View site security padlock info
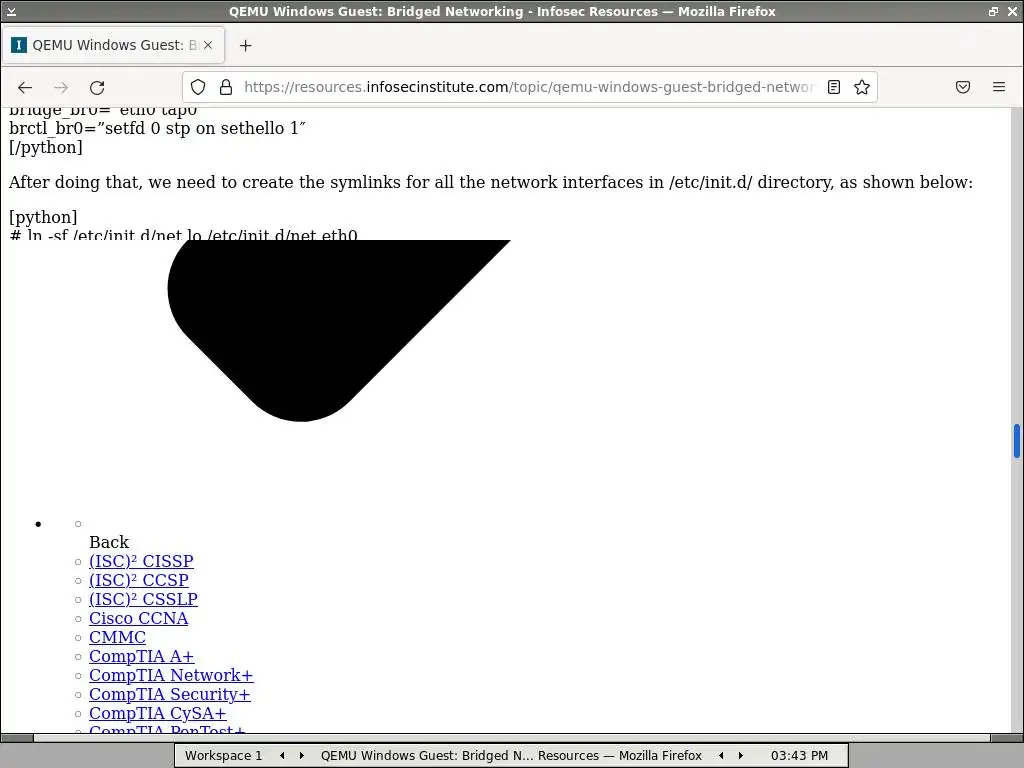This screenshot has height=768, width=1024. point(226,87)
